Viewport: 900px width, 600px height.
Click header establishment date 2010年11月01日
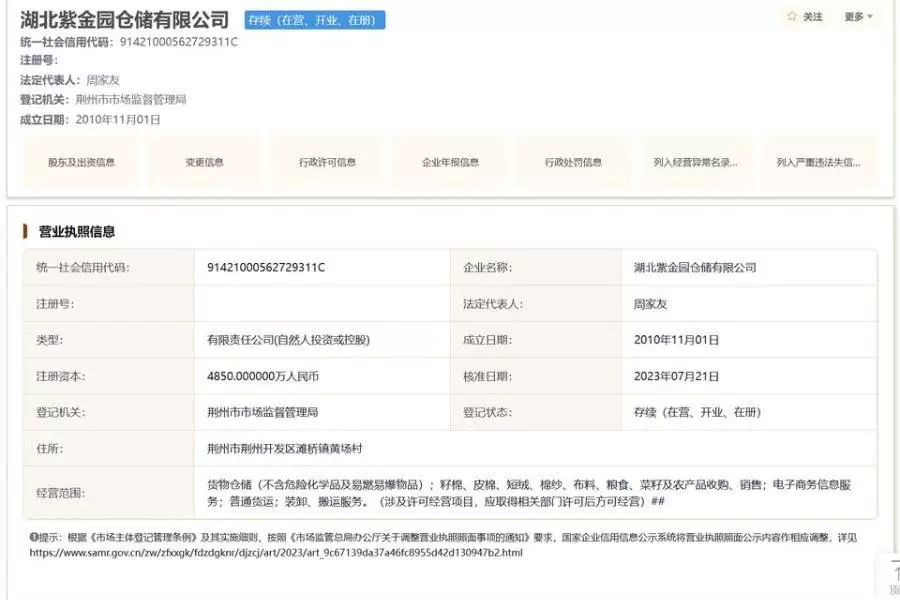118,119
